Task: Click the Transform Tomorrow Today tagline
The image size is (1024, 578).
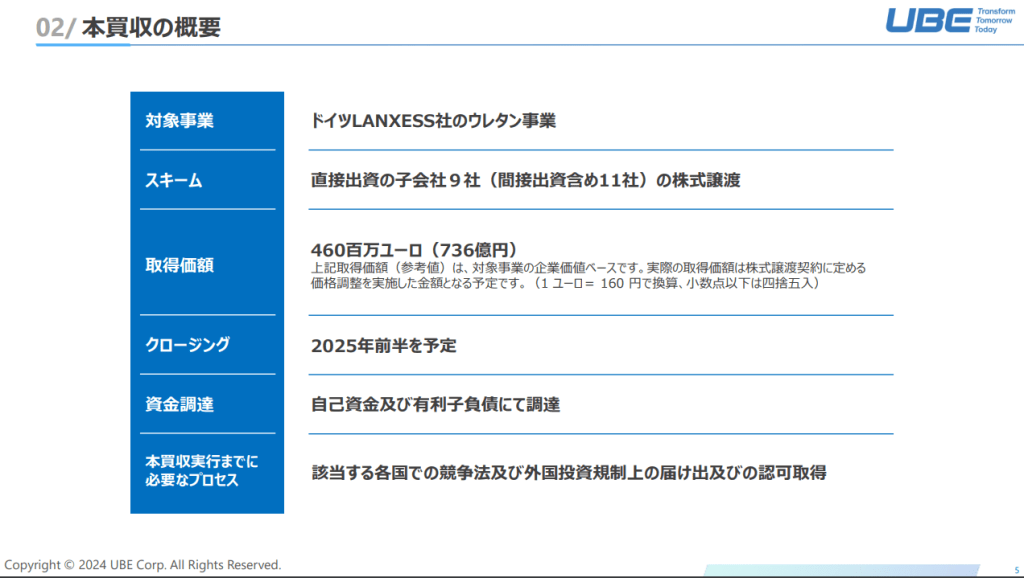Action: click(x=994, y=21)
